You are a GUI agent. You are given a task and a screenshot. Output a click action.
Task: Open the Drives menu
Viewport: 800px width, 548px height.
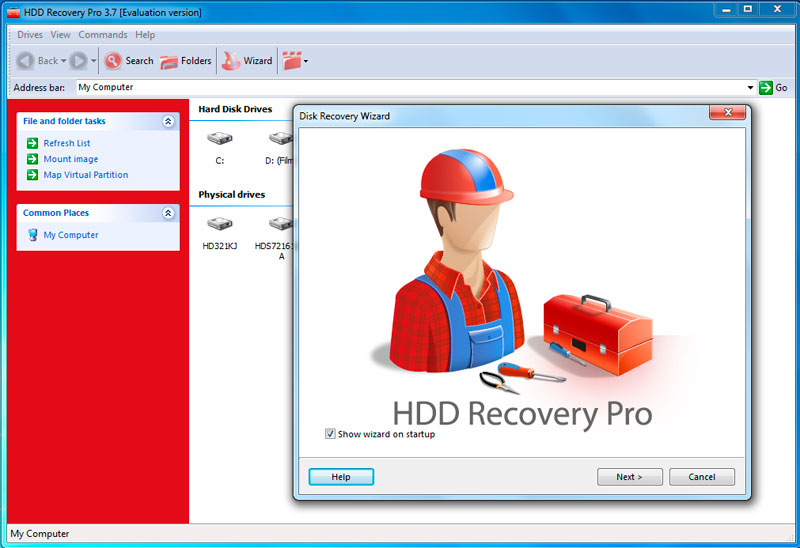(x=30, y=35)
